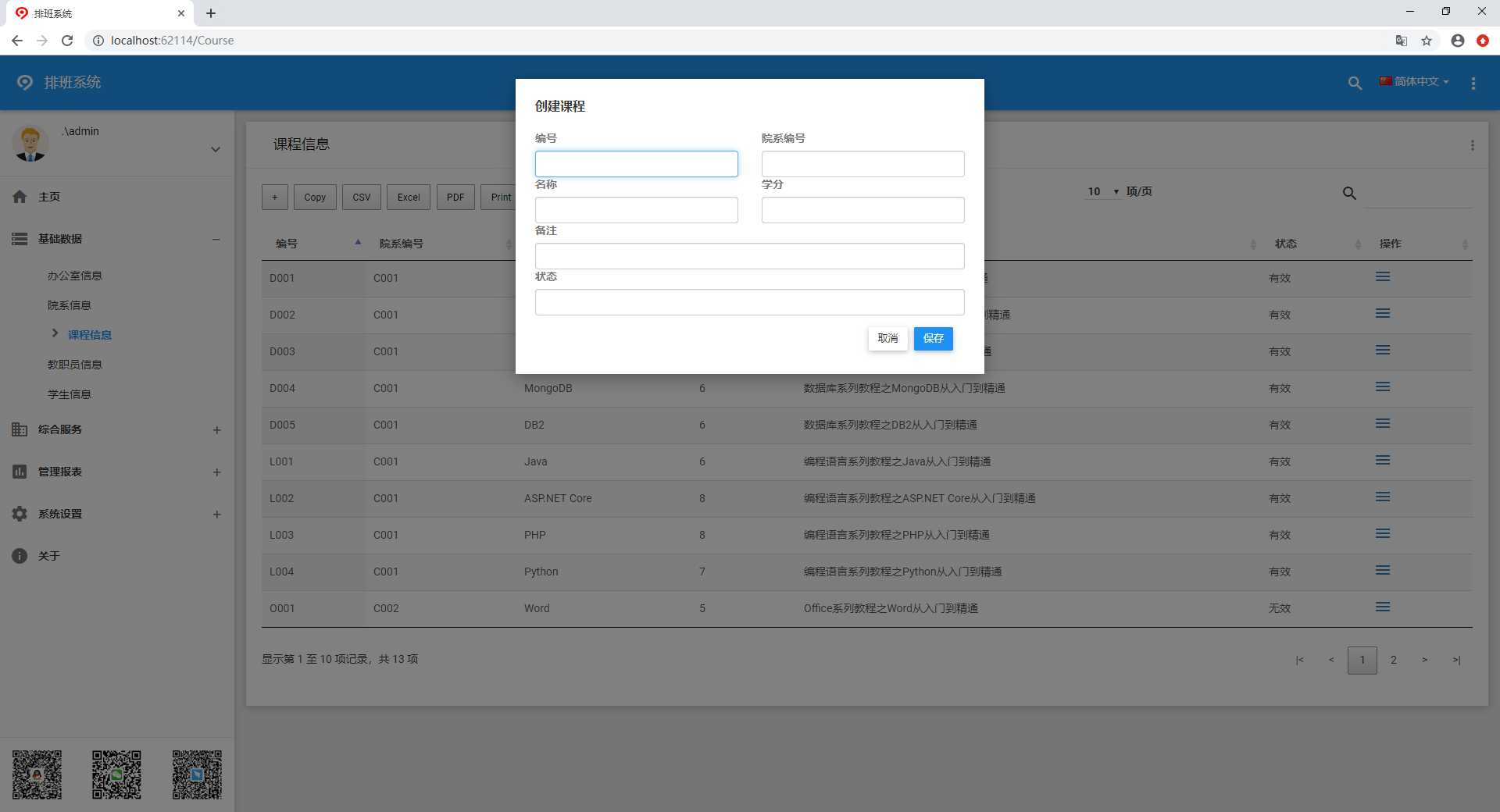The height and width of the screenshot is (812, 1500).
Task: Open the 10 项/页 page size dropdown
Action: click(1103, 191)
